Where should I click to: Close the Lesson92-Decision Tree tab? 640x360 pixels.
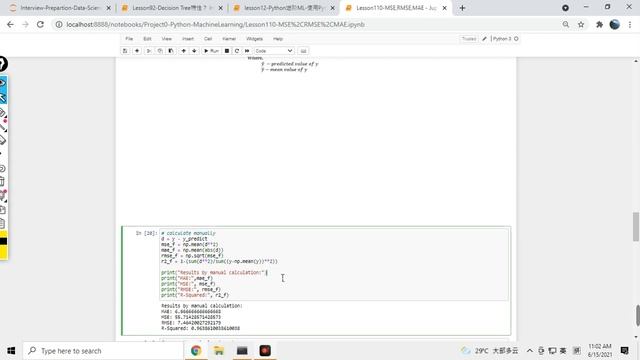[220, 8]
